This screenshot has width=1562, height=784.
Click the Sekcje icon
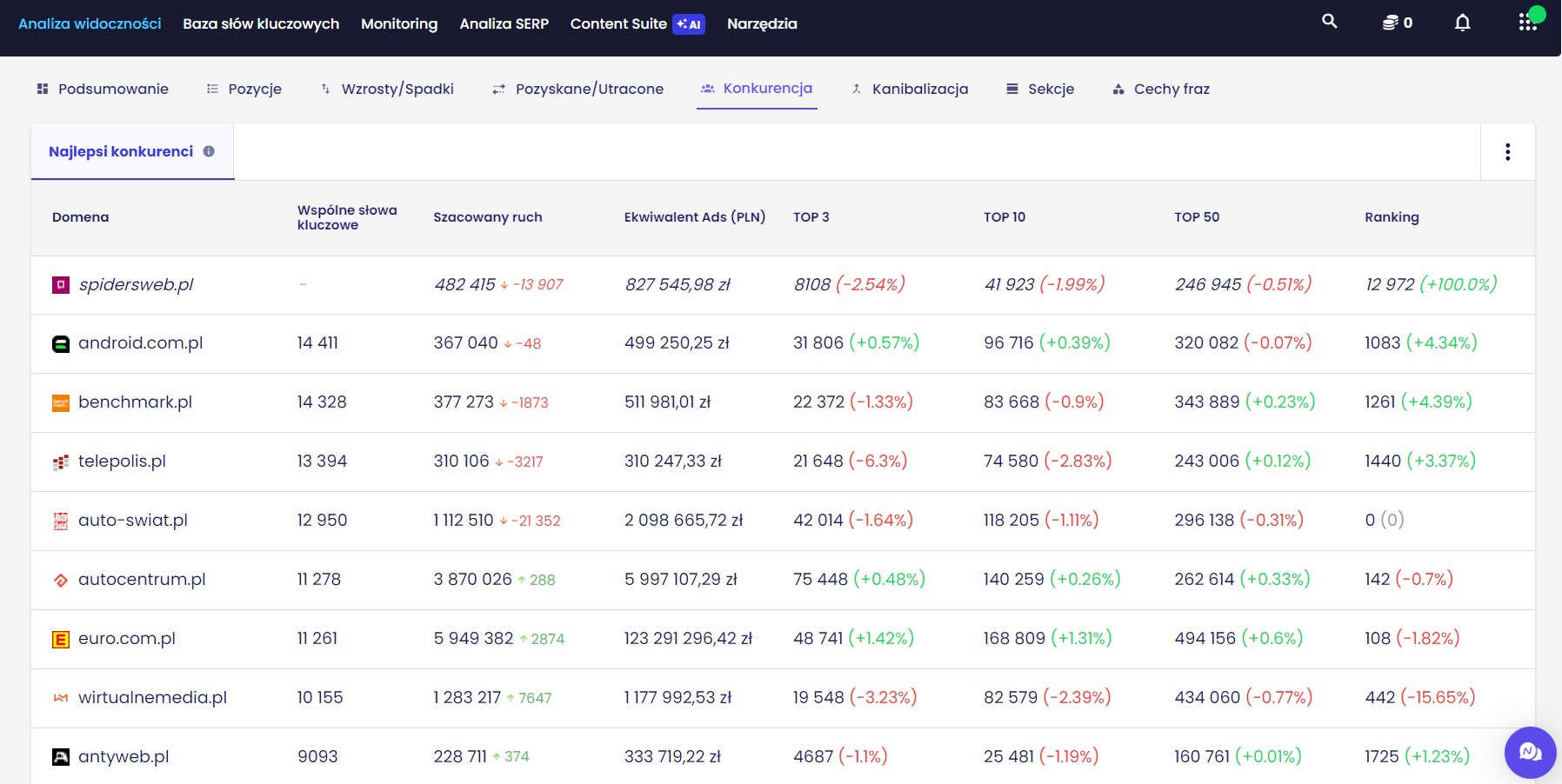pyautogui.click(x=1012, y=89)
